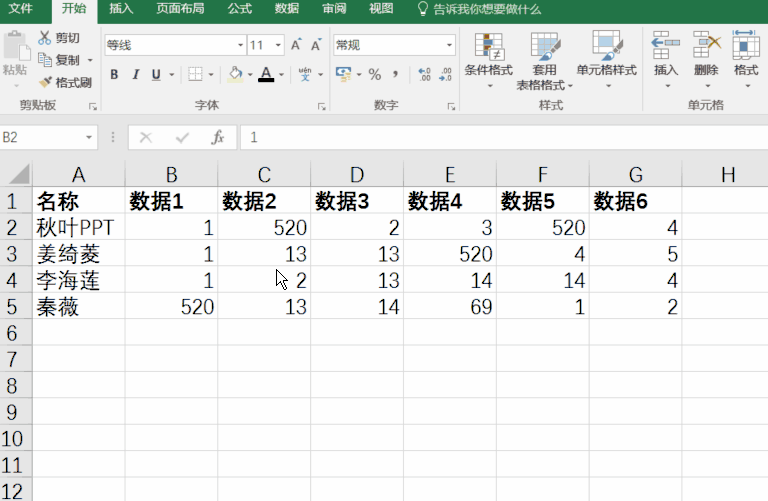This screenshot has height=501, width=768.
Task: Click the Tell Me lightbulb search
Action: click(423, 9)
